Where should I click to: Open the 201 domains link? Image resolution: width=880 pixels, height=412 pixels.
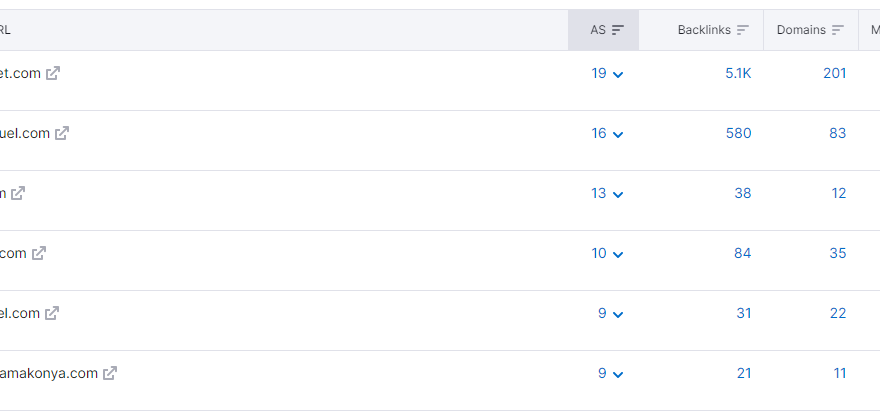[835, 73]
